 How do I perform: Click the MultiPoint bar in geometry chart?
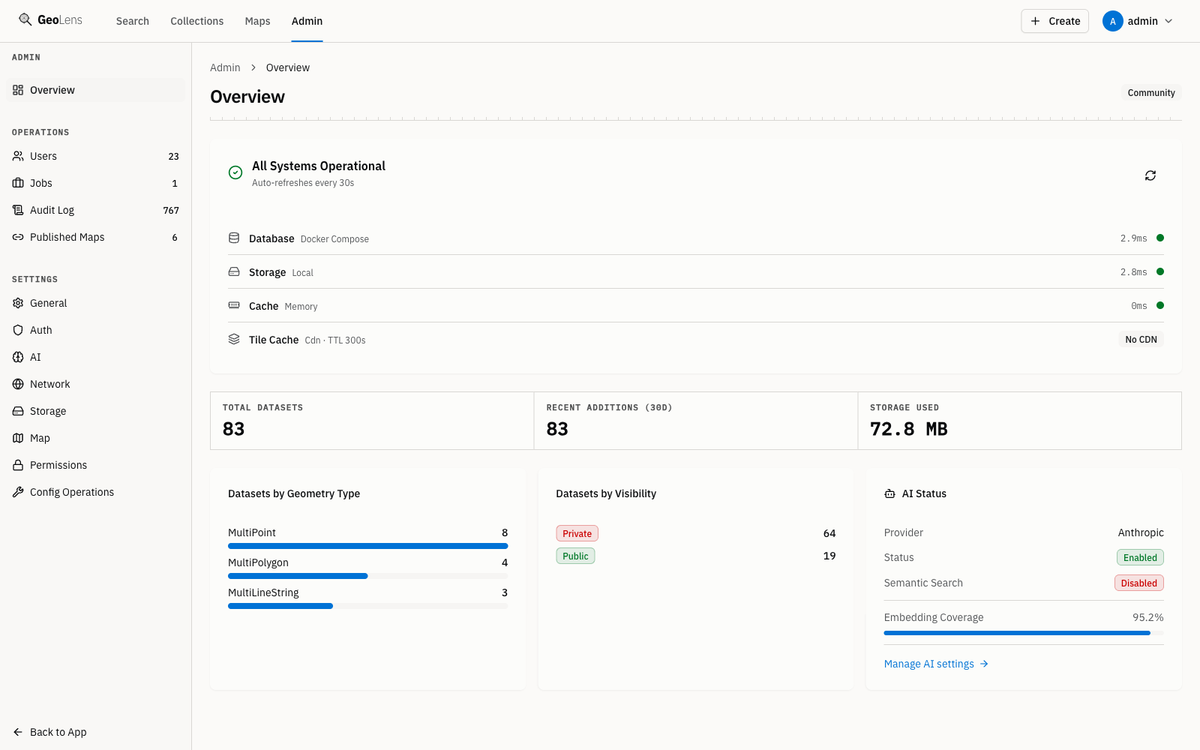(368, 546)
